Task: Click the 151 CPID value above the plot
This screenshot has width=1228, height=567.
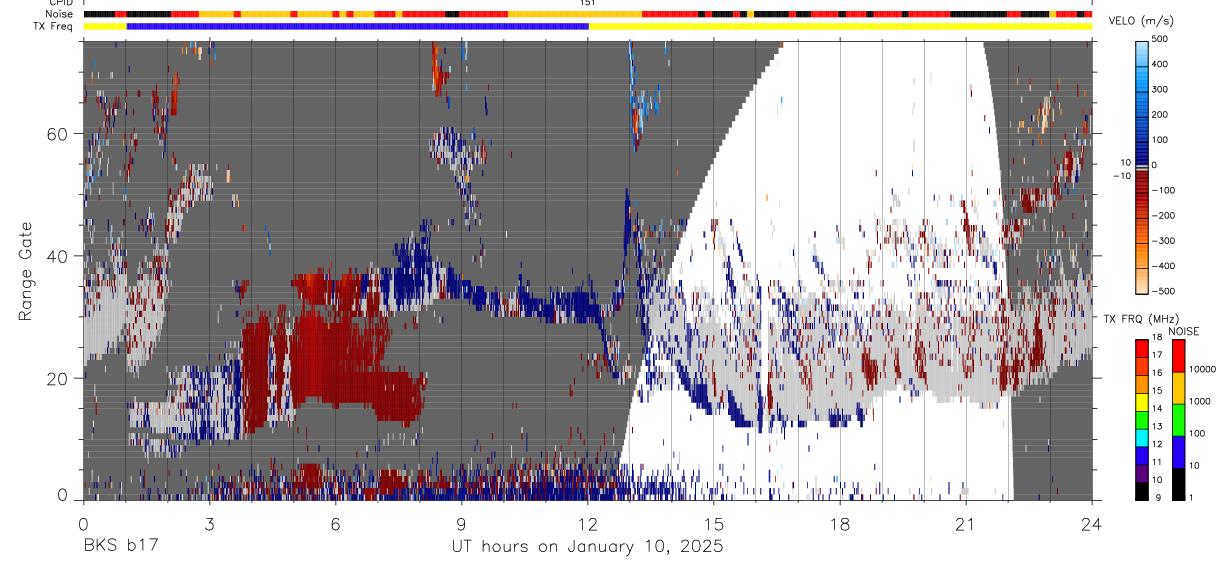Action: tap(588, 3)
